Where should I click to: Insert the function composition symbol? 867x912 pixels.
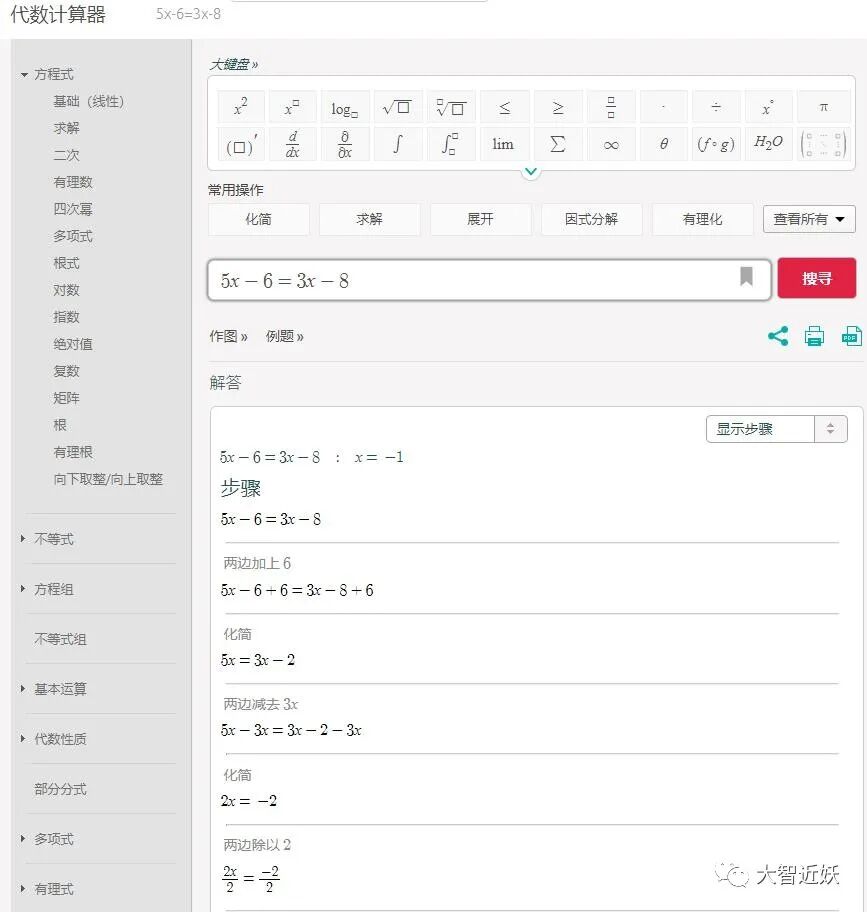pyautogui.click(x=716, y=144)
